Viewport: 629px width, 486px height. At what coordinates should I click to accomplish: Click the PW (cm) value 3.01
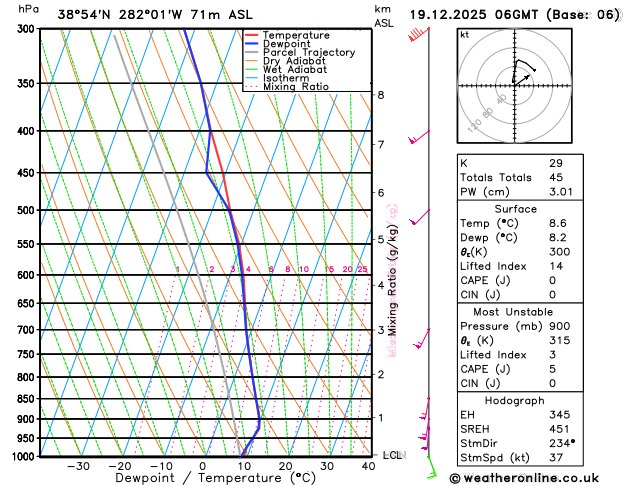click(x=561, y=192)
